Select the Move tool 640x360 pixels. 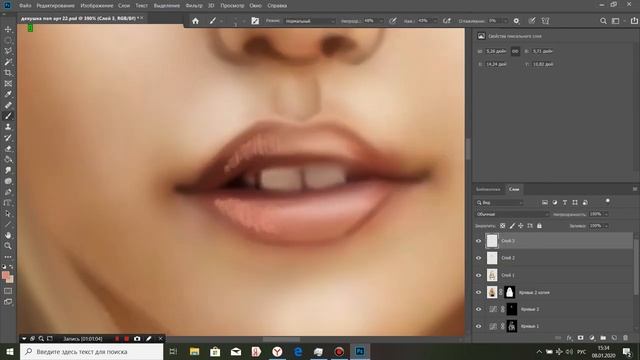(x=8, y=29)
